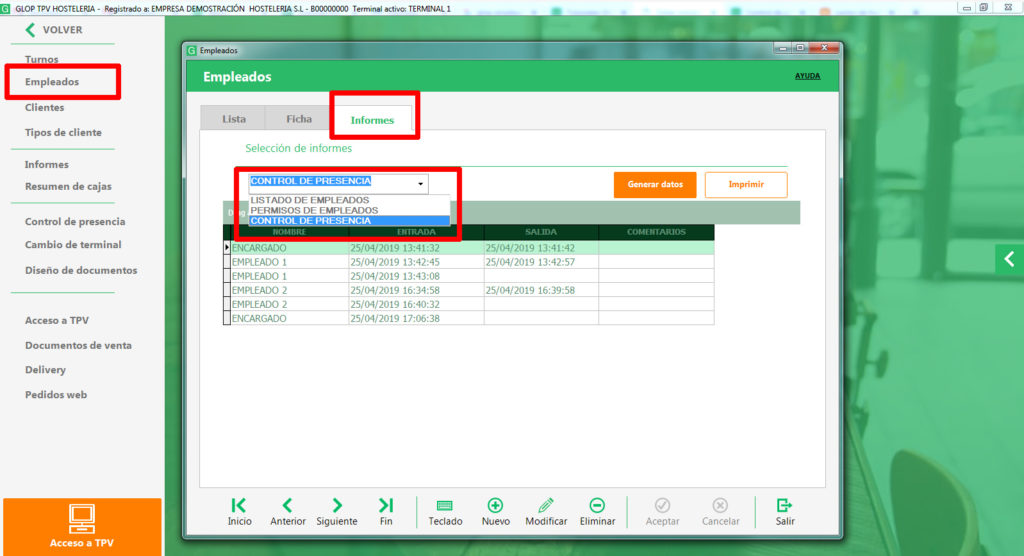Exit the window with Salir icon
Viewport: 1024px width, 556px height.
784,506
